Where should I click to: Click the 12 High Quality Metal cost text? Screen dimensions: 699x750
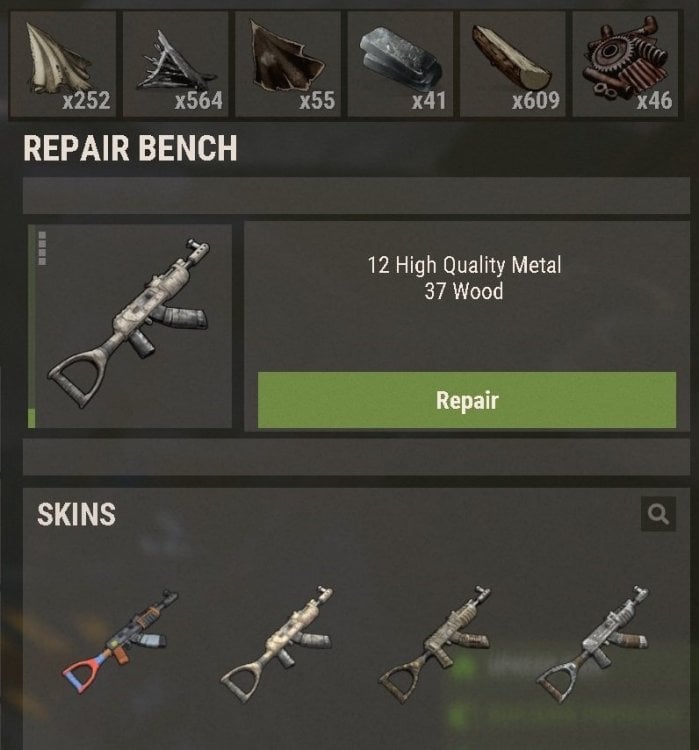464,265
